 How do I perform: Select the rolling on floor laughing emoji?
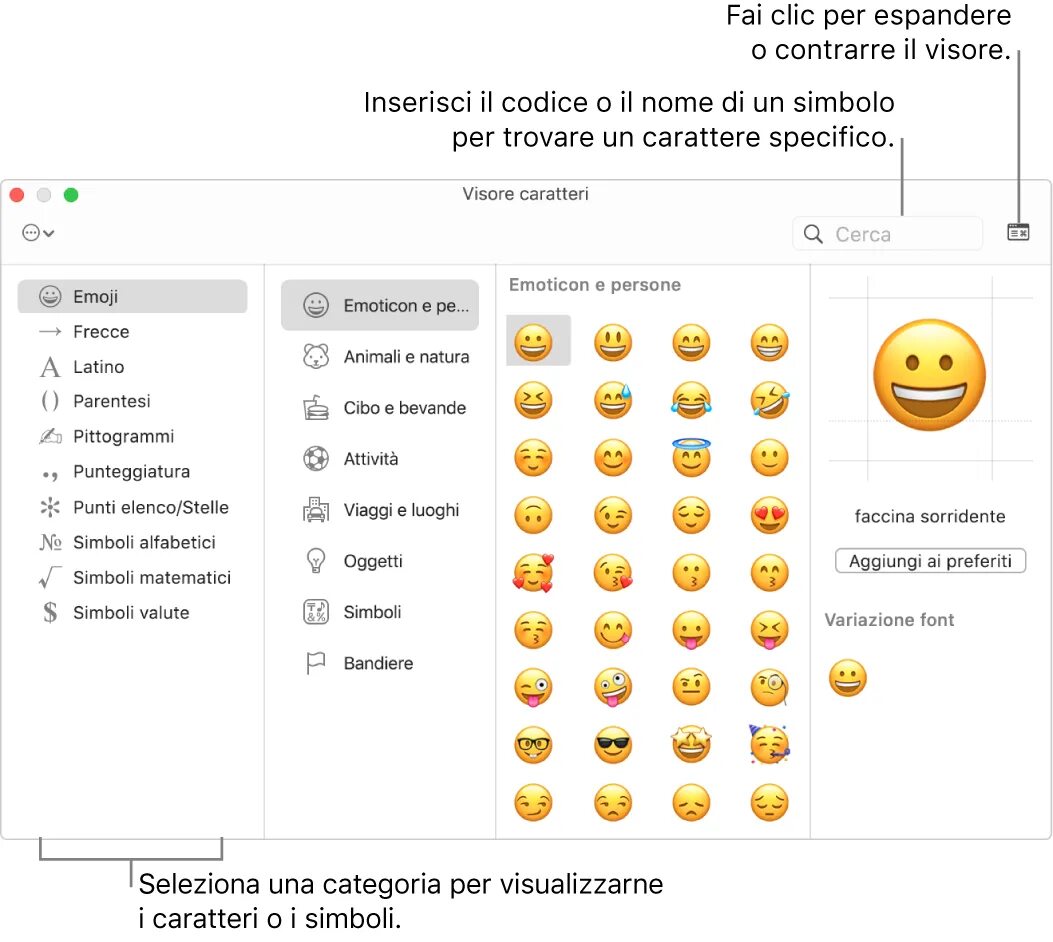click(x=770, y=400)
